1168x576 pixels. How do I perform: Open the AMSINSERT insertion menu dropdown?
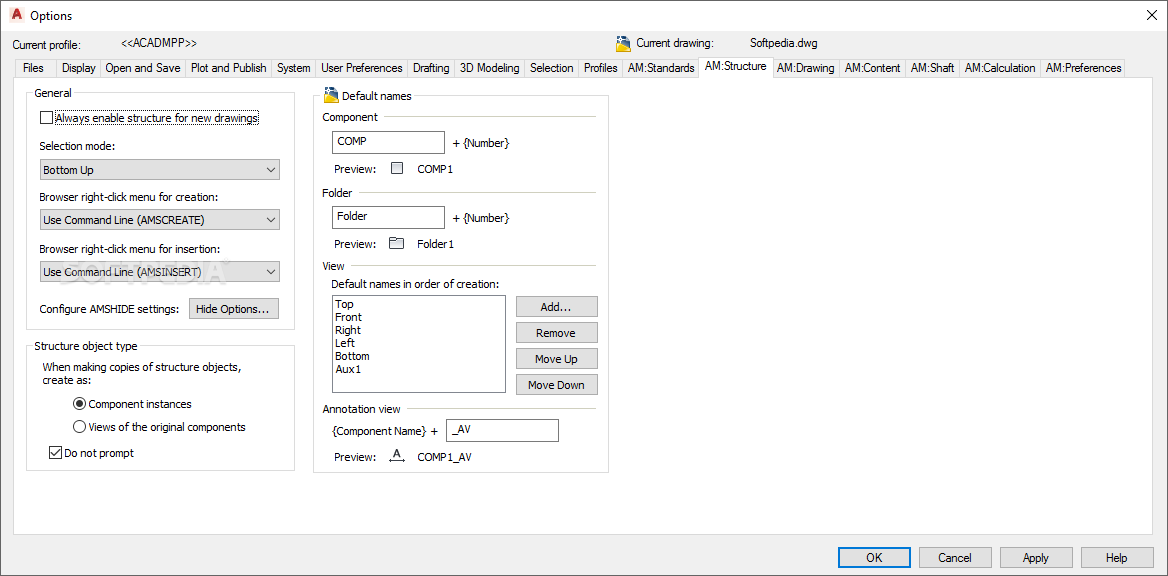(x=159, y=272)
